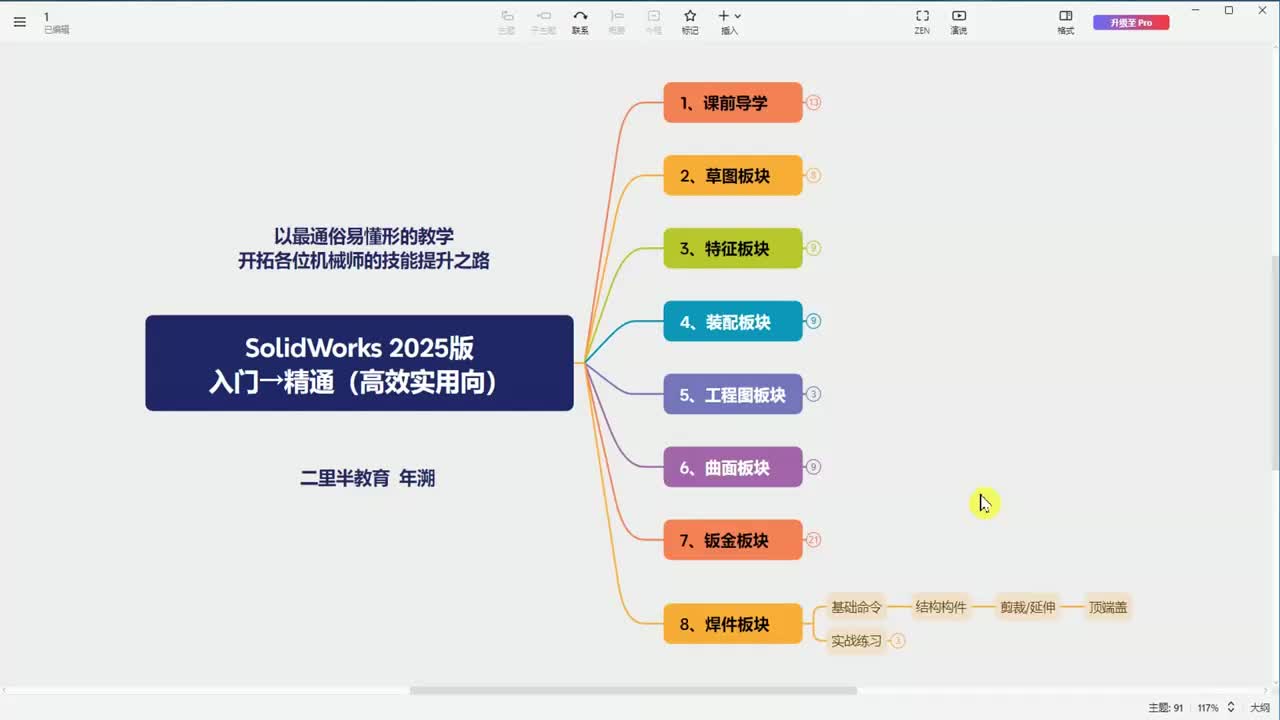Select the 顶端盖 subtopic
This screenshot has height=720, width=1280.
click(x=1108, y=607)
